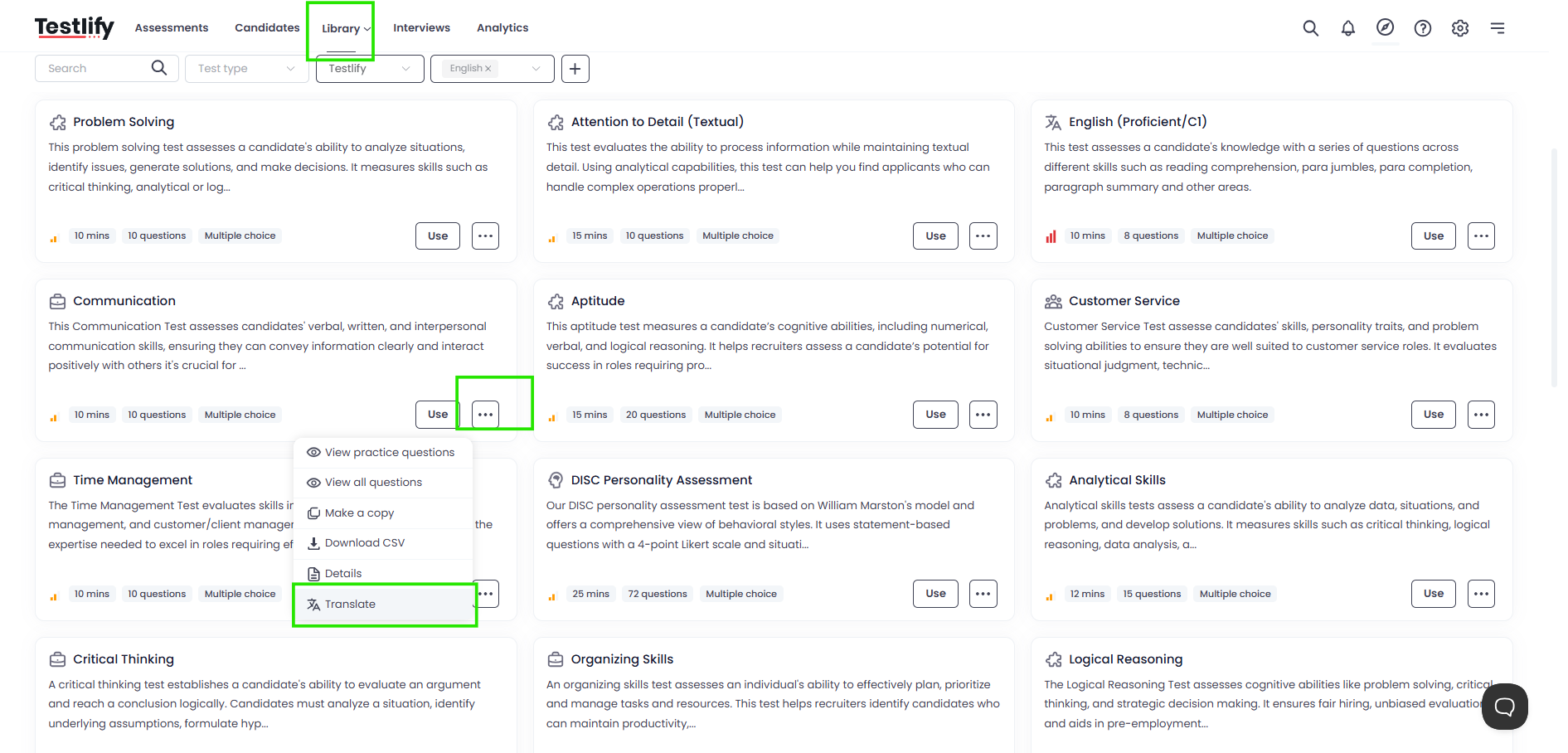Image resolution: width=1568 pixels, height=753 pixels.
Task: Click the '12 mins' tag
Action: [x=1087, y=594]
